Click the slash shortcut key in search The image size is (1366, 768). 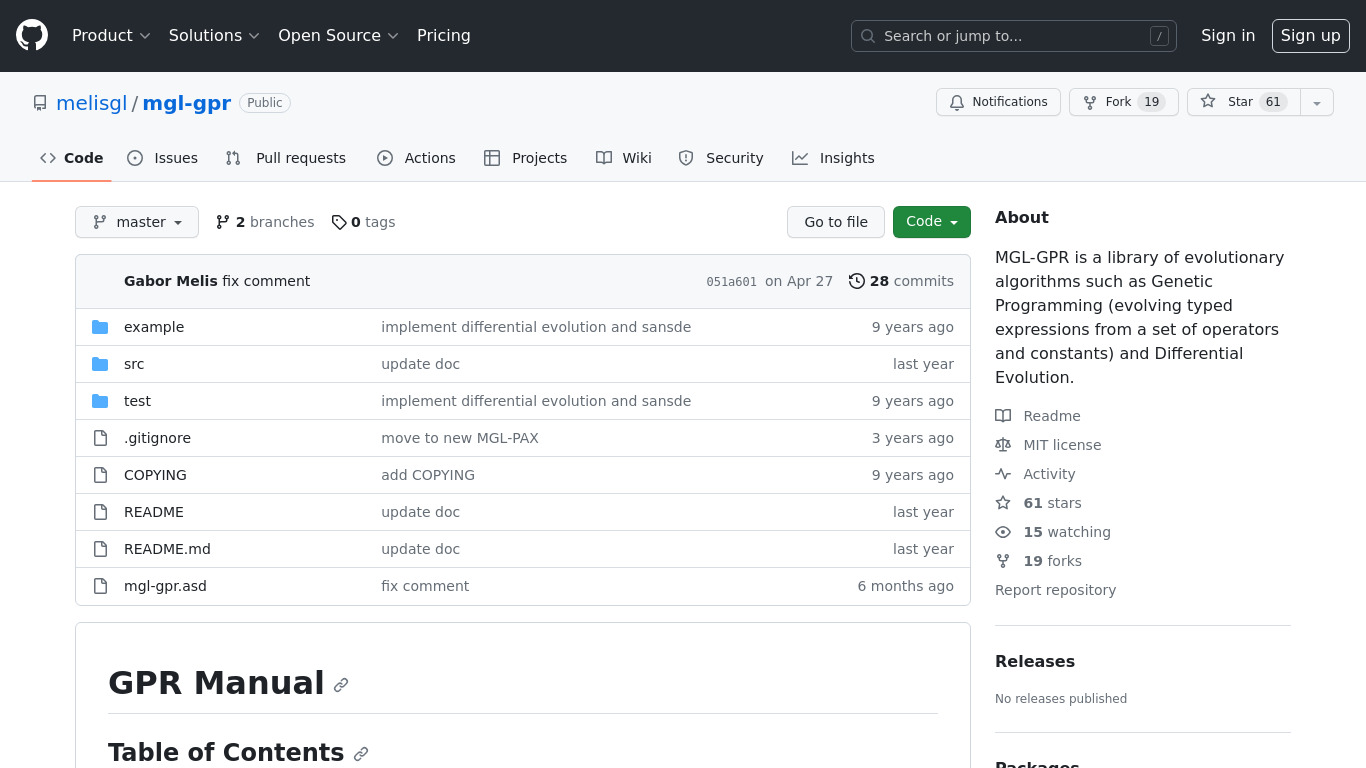pyautogui.click(x=1159, y=36)
